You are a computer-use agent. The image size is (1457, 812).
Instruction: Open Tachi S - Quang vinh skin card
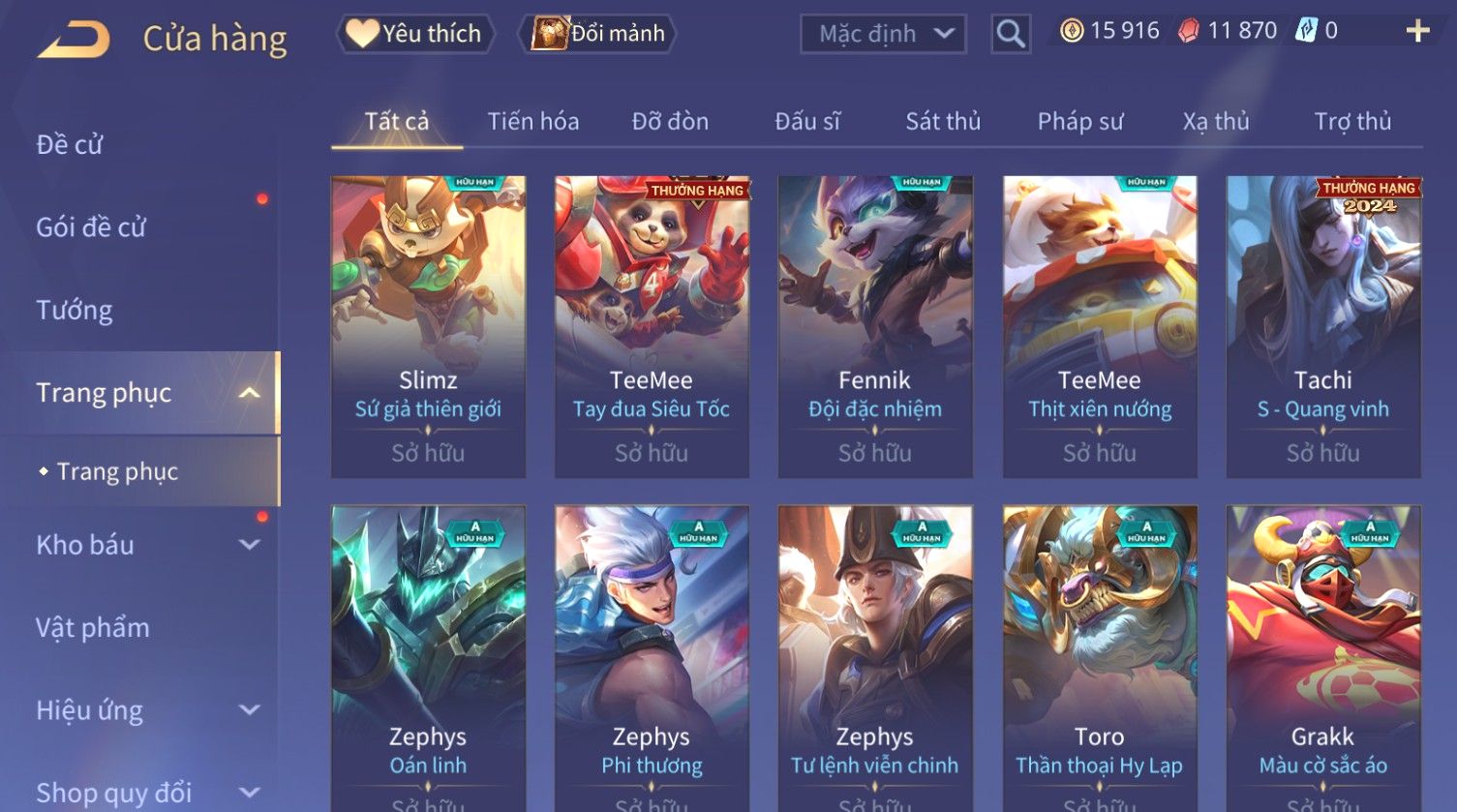click(1322, 327)
